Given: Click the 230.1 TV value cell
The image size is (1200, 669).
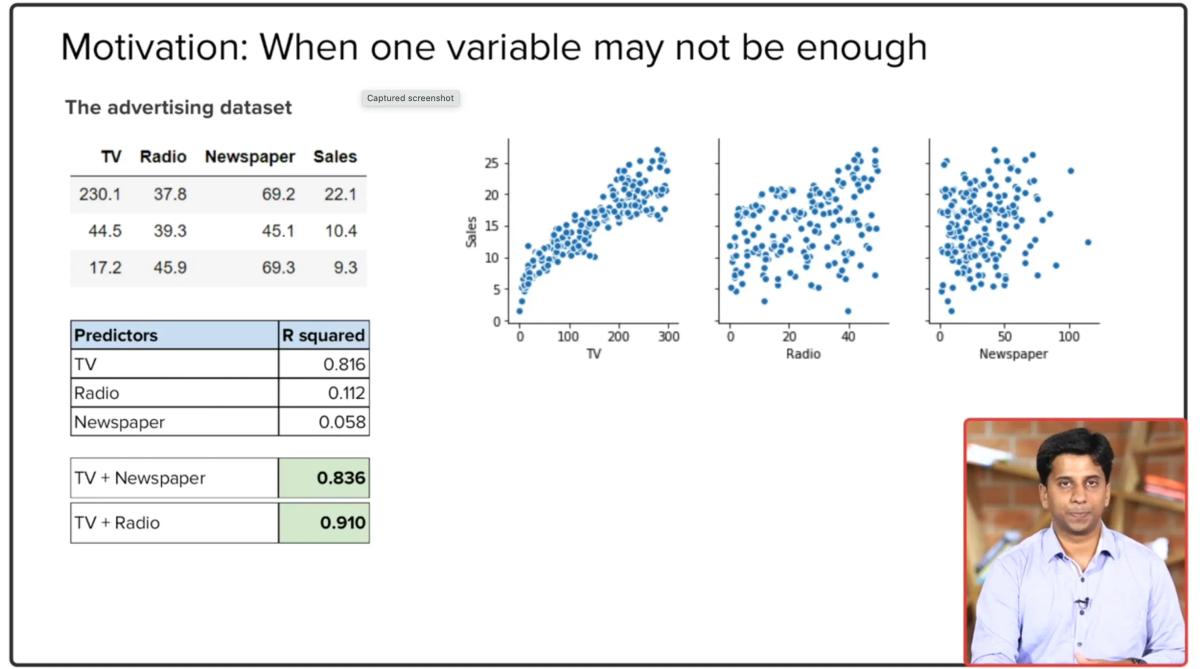Looking at the screenshot, I should [x=100, y=194].
